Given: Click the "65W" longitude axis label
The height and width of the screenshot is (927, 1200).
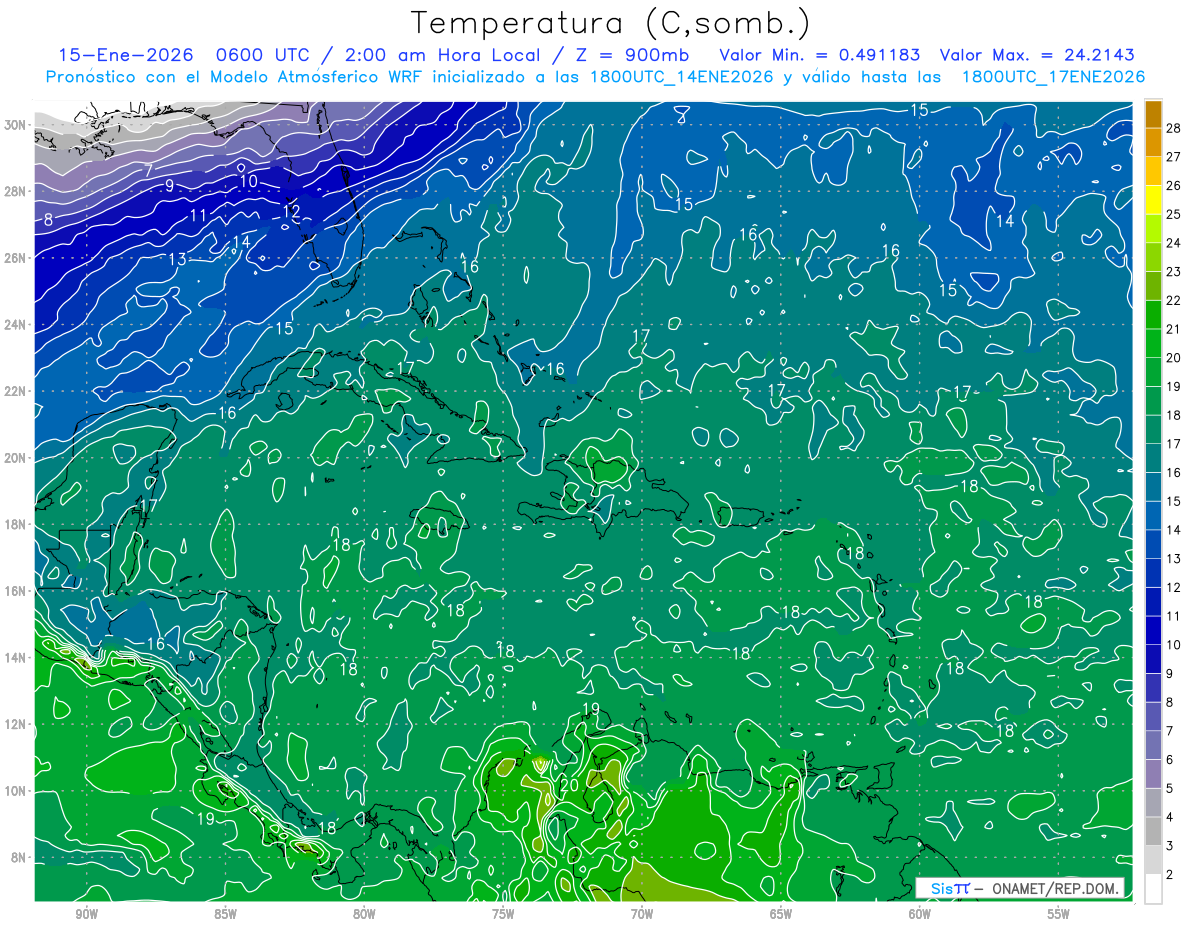Looking at the screenshot, I should [x=781, y=914].
